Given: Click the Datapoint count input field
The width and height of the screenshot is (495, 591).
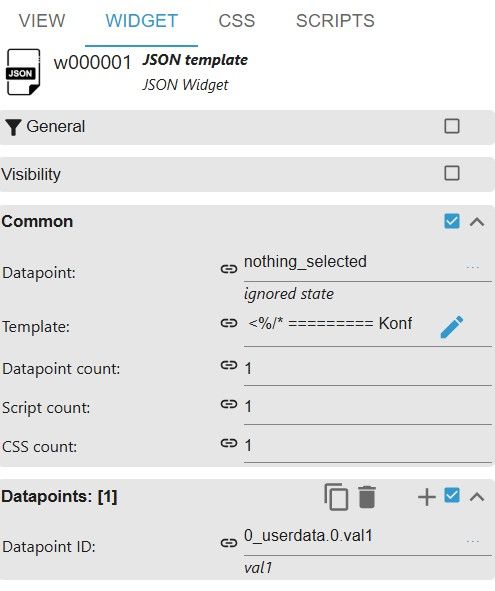Looking at the screenshot, I should (368, 368).
